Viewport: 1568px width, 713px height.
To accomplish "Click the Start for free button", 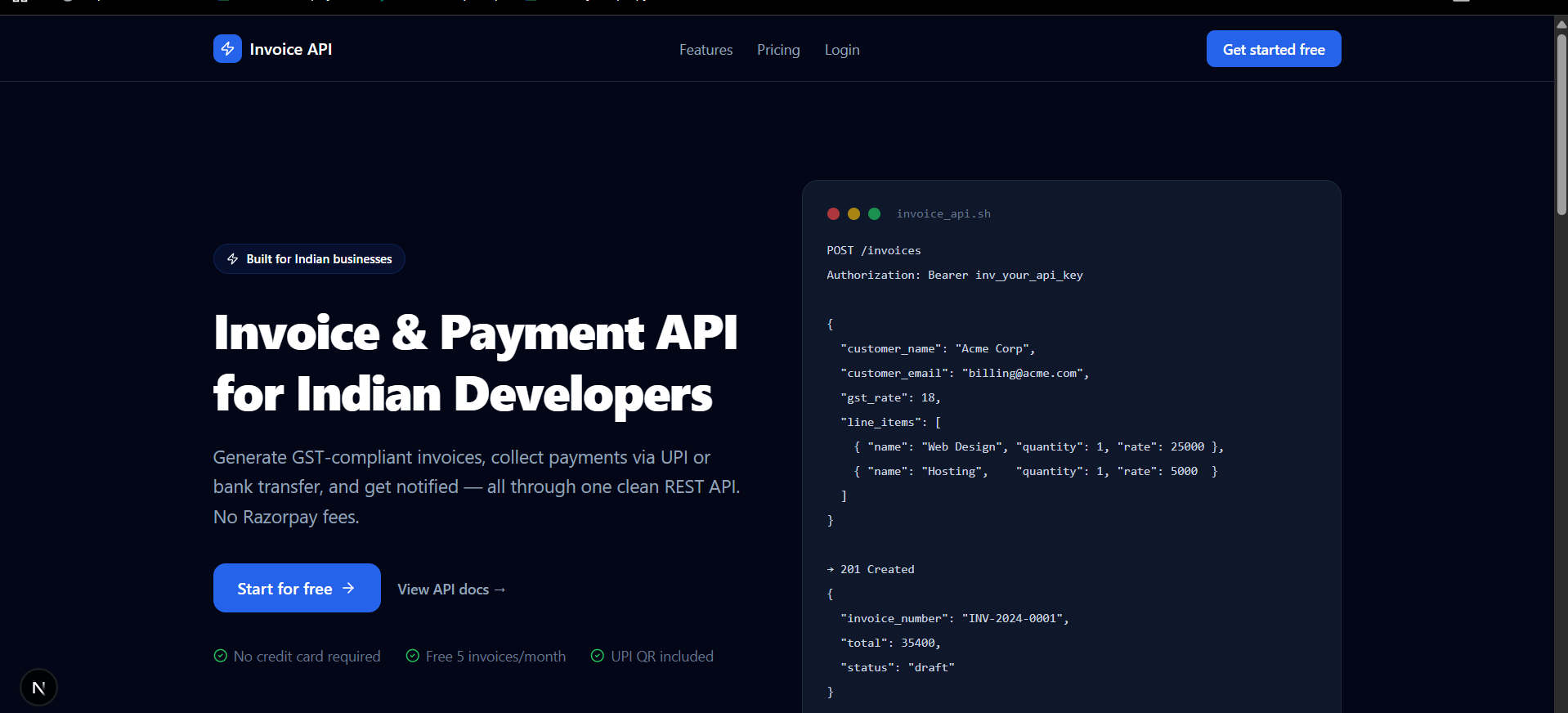I will [x=297, y=588].
